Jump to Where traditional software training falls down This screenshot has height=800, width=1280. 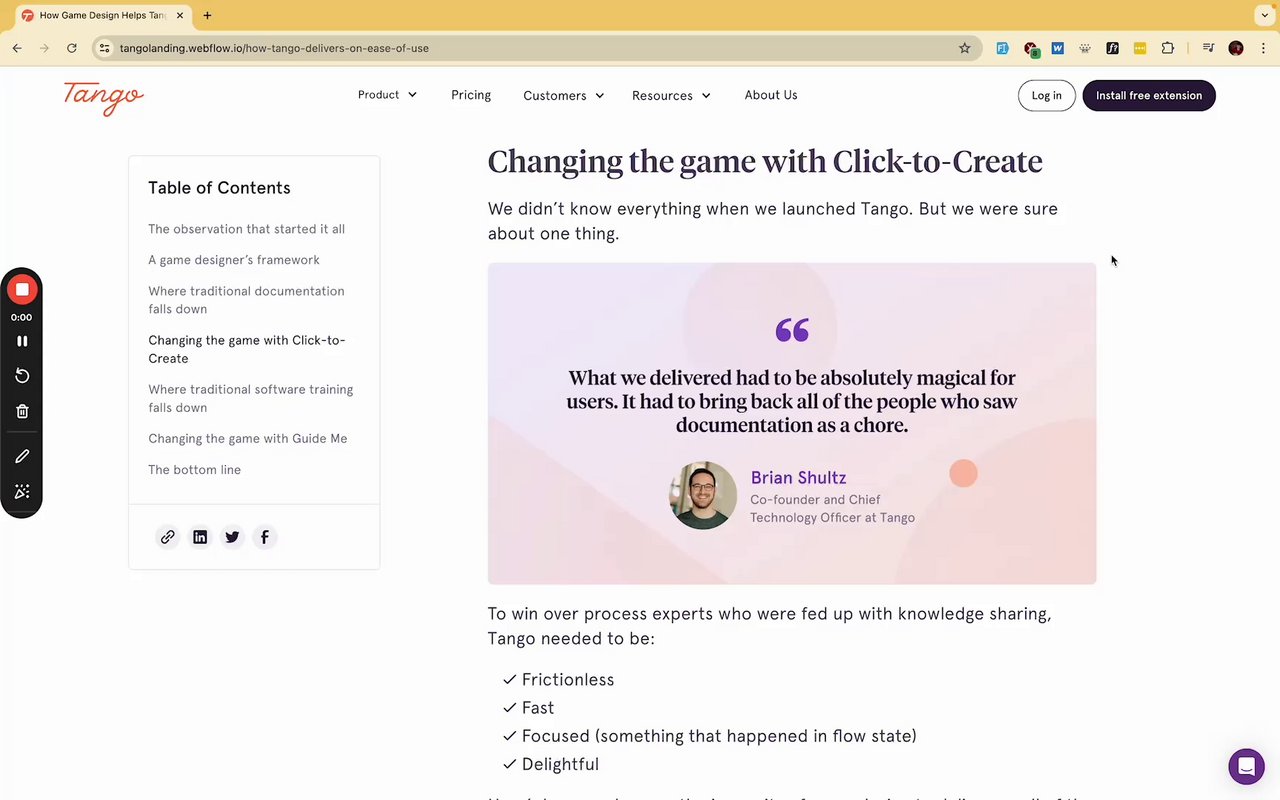[x=251, y=398]
